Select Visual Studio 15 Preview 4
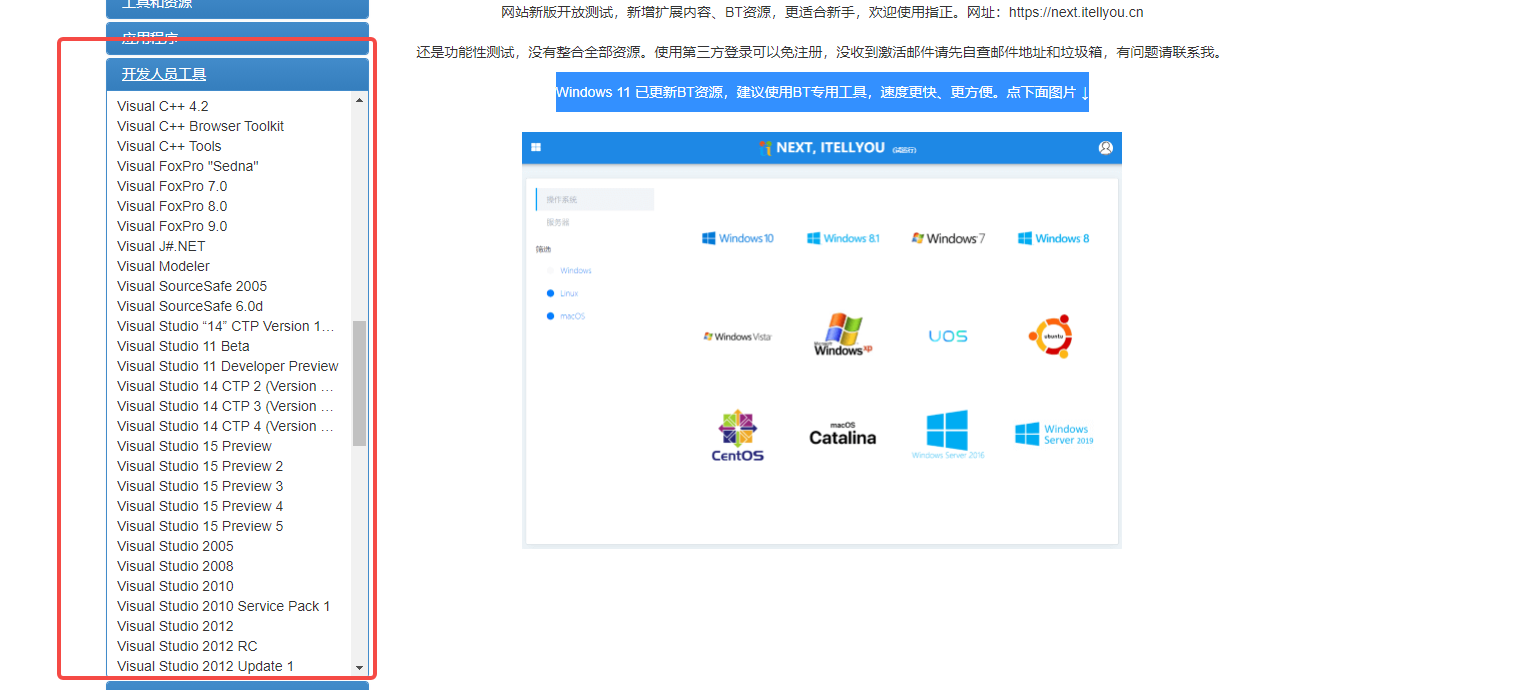This screenshot has height=690, width=1516. pos(200,506)
